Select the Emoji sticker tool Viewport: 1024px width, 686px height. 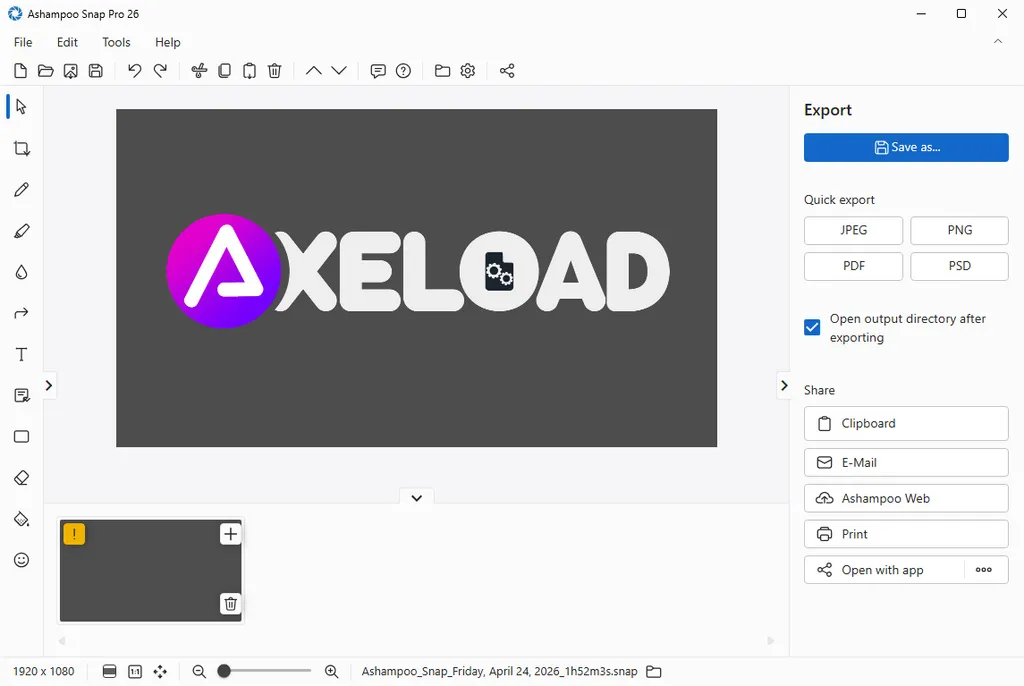pos(22,561)
